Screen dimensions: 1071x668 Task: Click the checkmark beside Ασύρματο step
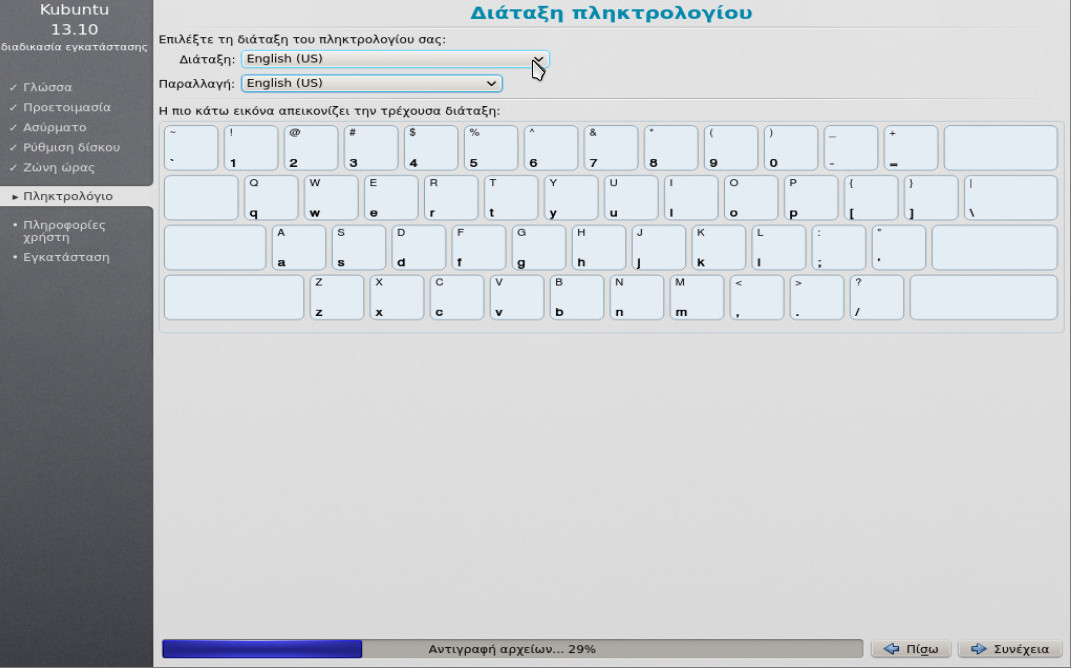point(13,127)
